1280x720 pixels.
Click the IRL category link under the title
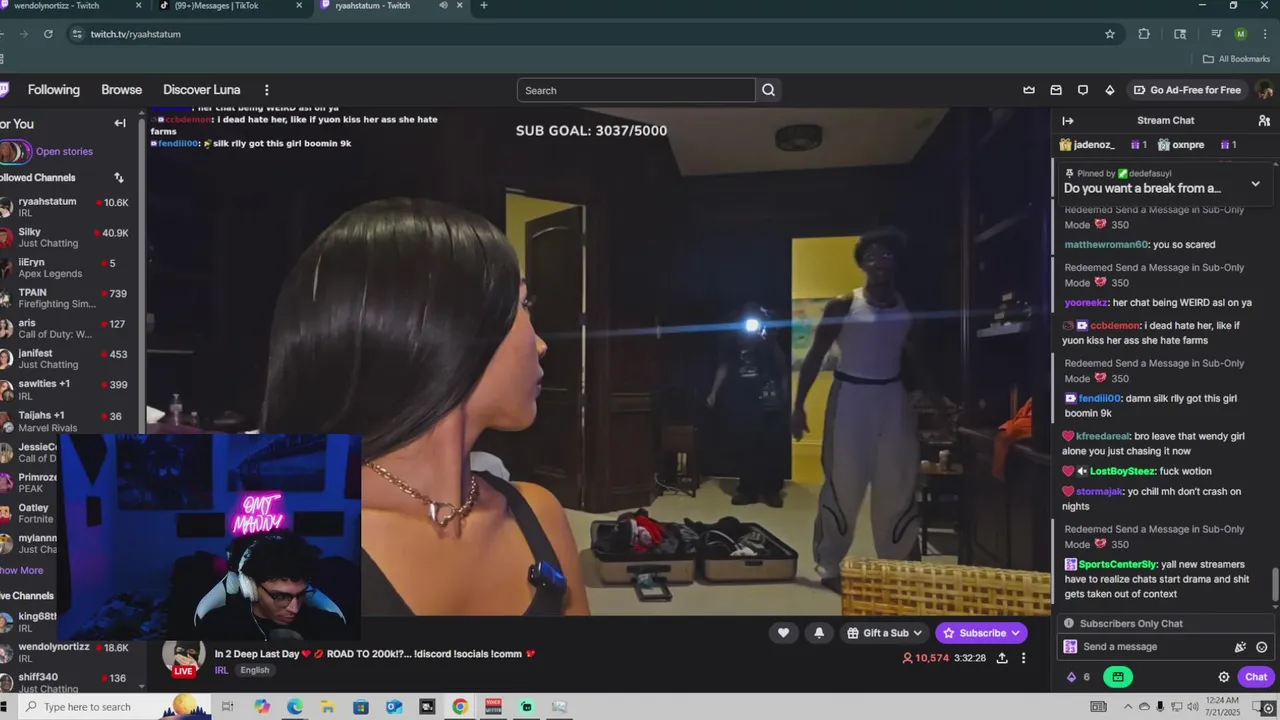tap(221, 670)
